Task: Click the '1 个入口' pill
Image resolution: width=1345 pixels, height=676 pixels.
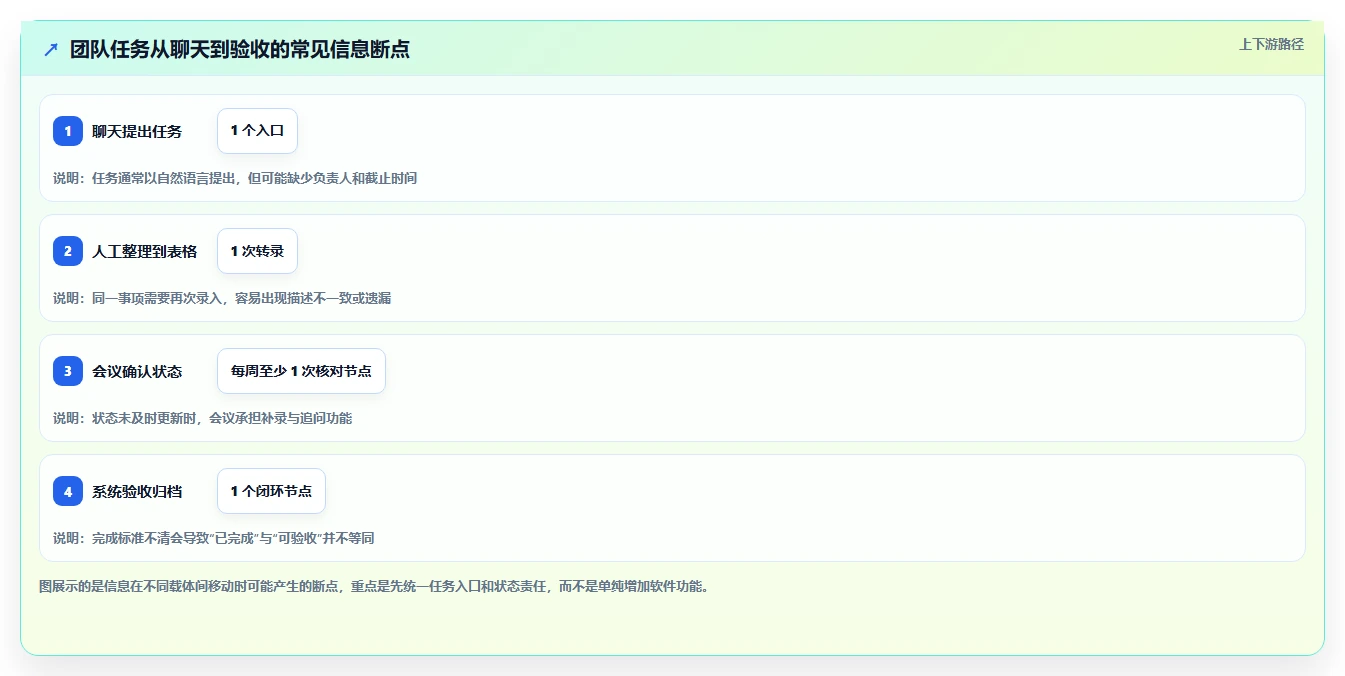Action: (x=257, y=131)
